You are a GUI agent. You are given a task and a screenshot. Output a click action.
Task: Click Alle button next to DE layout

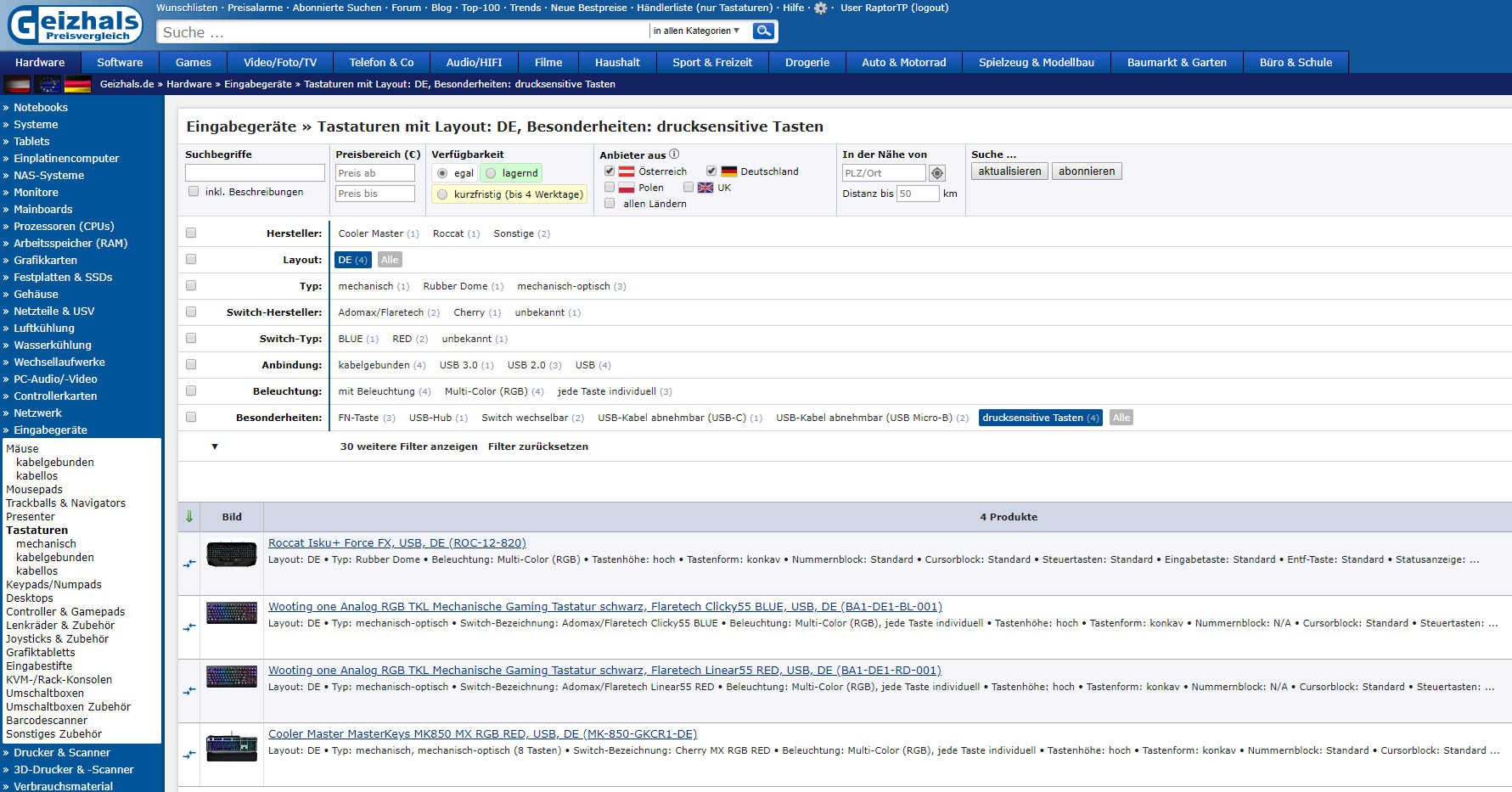coord(390,260)
